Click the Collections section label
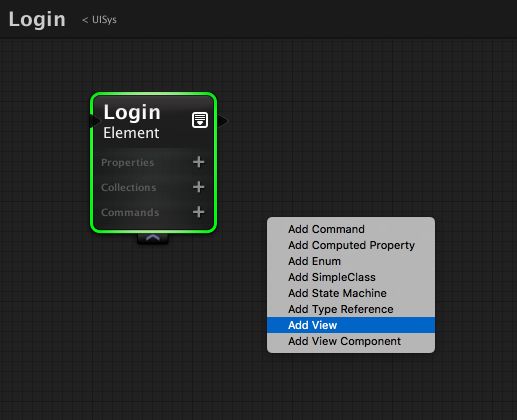The width and height of the screenshot is (517, 420). (129, 187)
